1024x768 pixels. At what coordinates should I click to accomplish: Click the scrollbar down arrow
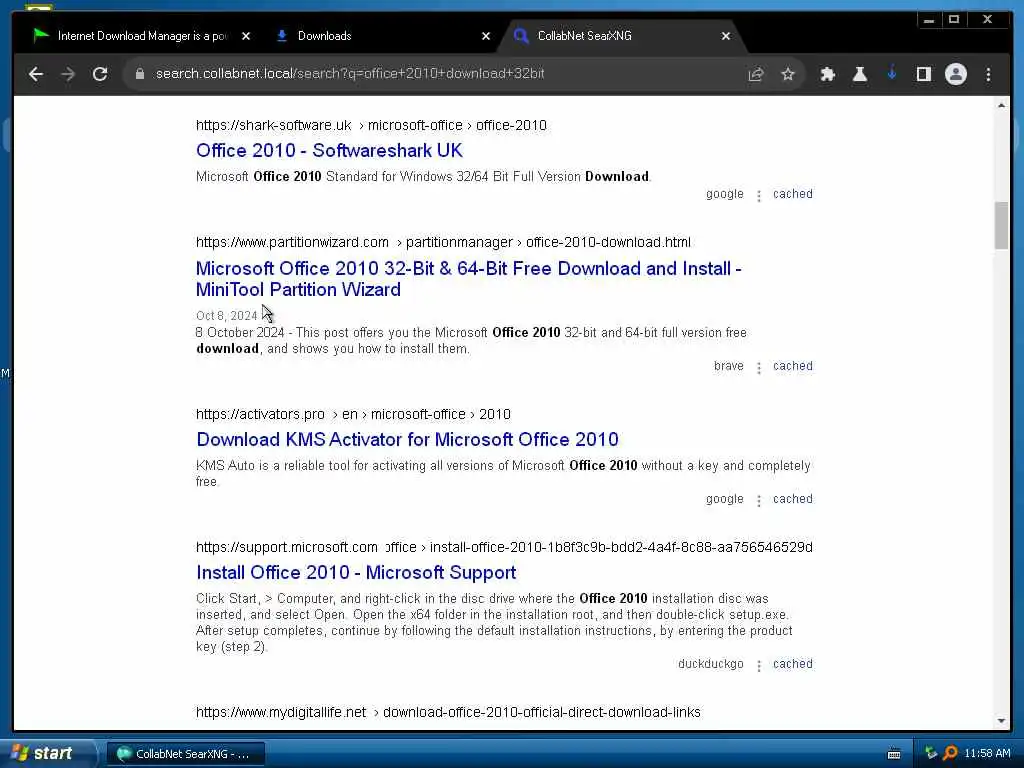[1001, 721]
